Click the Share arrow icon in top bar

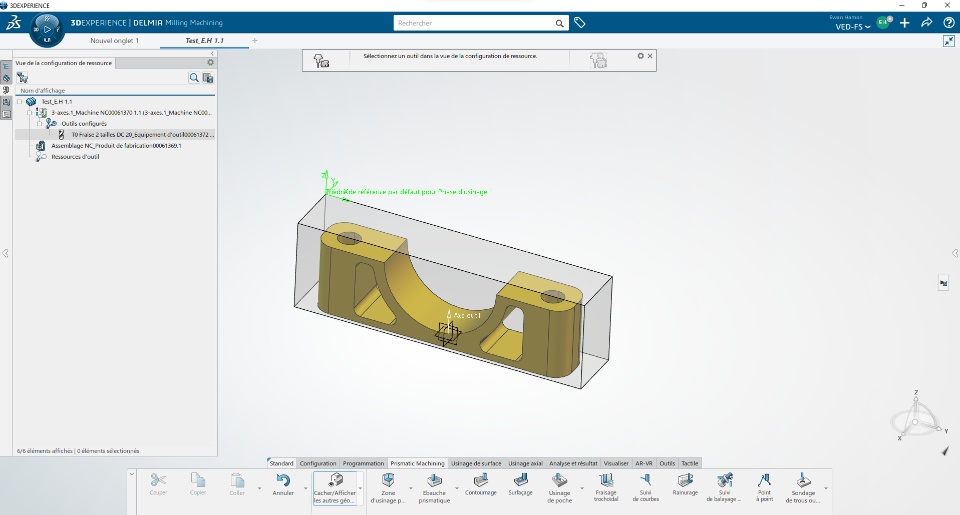926,23
